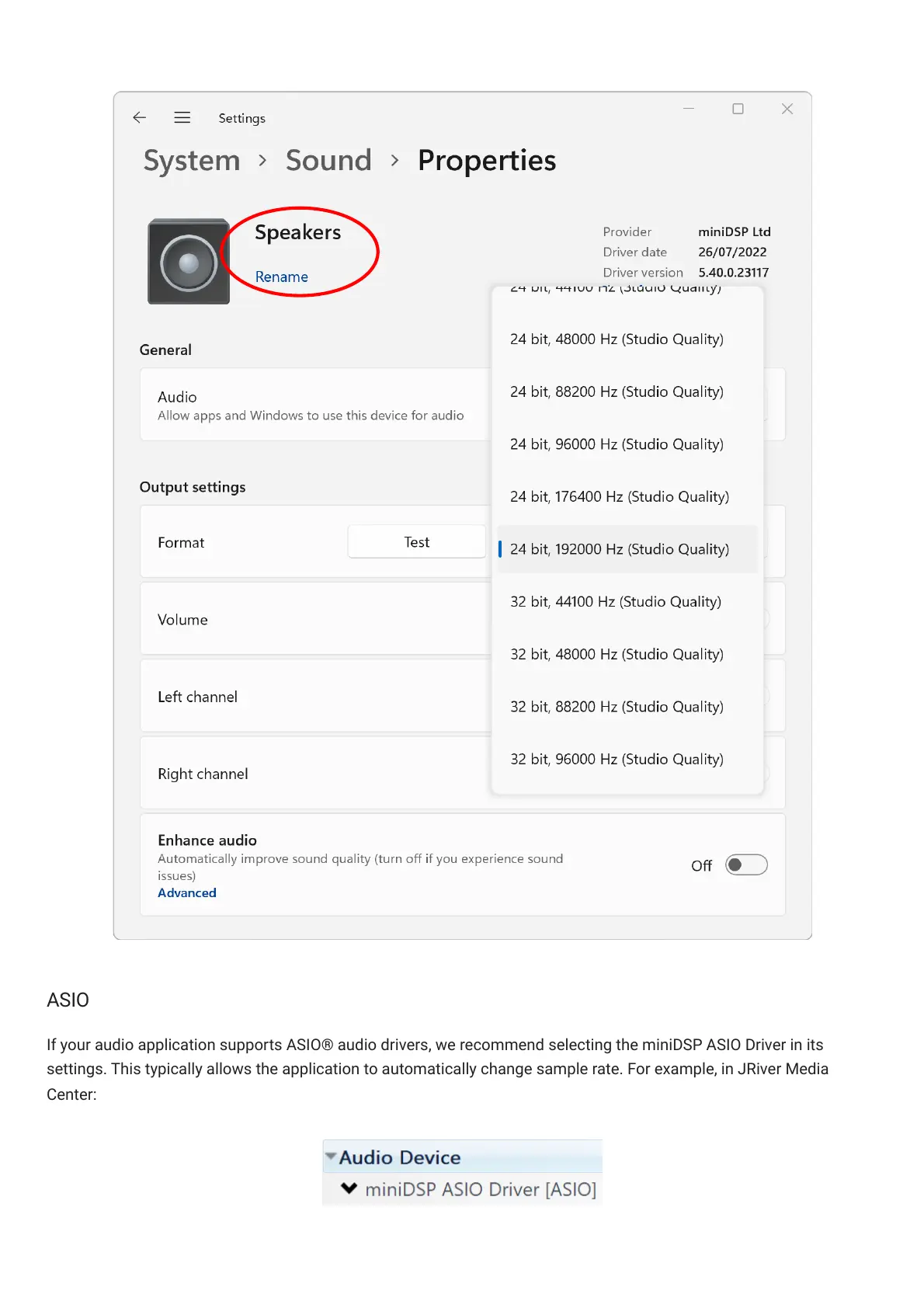Viewport: 924px width, 1308px height.
Task: Select 32 bit, 96000 Hz option
Action: pyautogui.click(x=617, y=760)
